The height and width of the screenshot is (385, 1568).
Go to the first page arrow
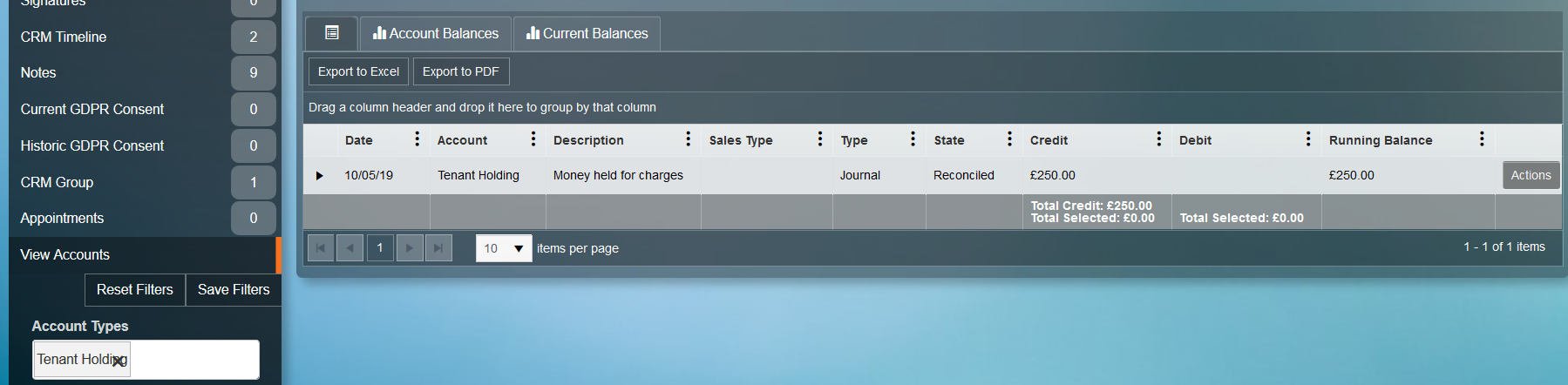(x=321, y=248)
